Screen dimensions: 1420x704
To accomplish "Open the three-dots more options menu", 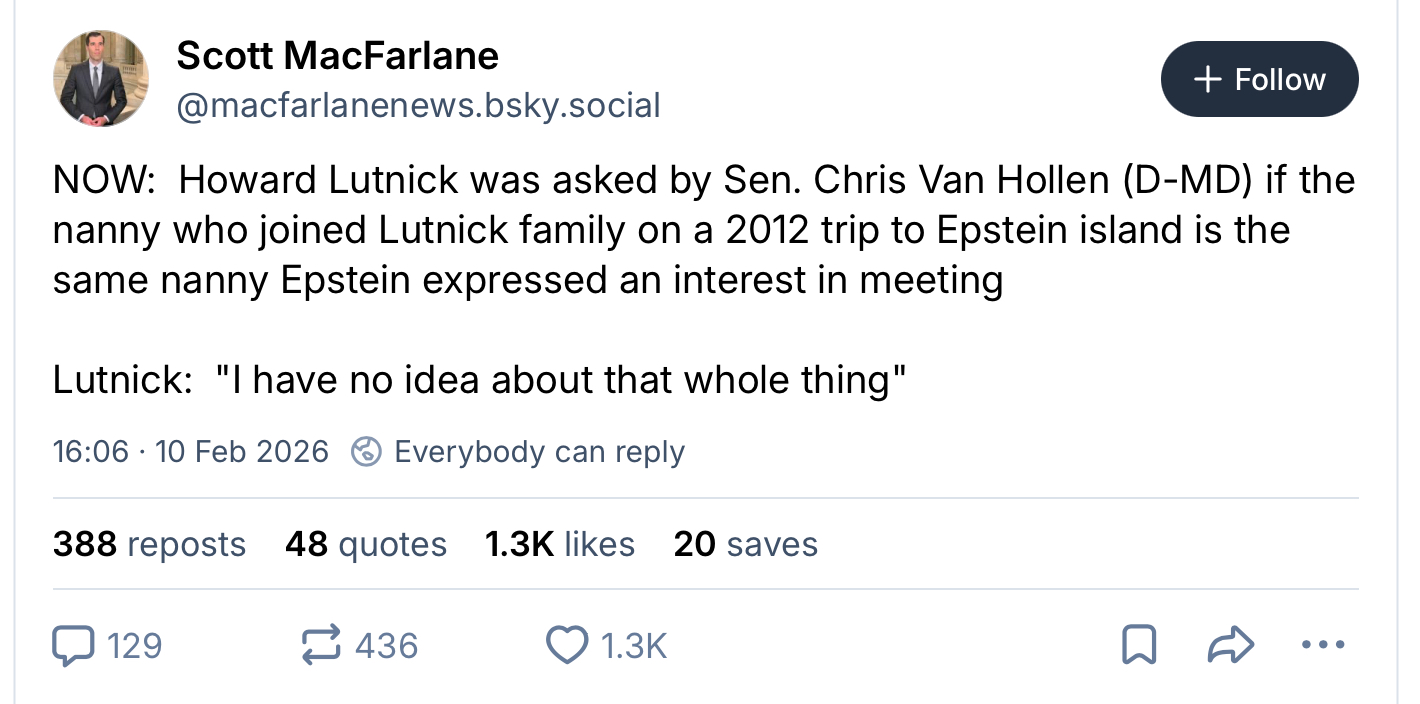I will (1324, 645).
